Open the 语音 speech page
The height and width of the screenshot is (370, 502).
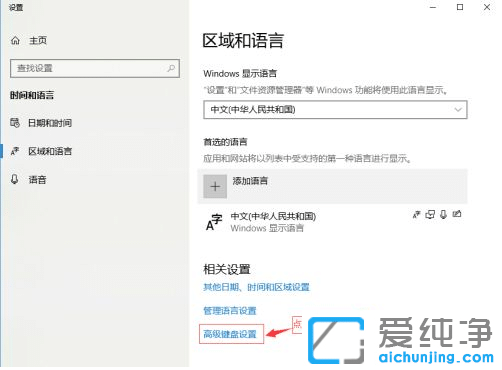point(37,180)
